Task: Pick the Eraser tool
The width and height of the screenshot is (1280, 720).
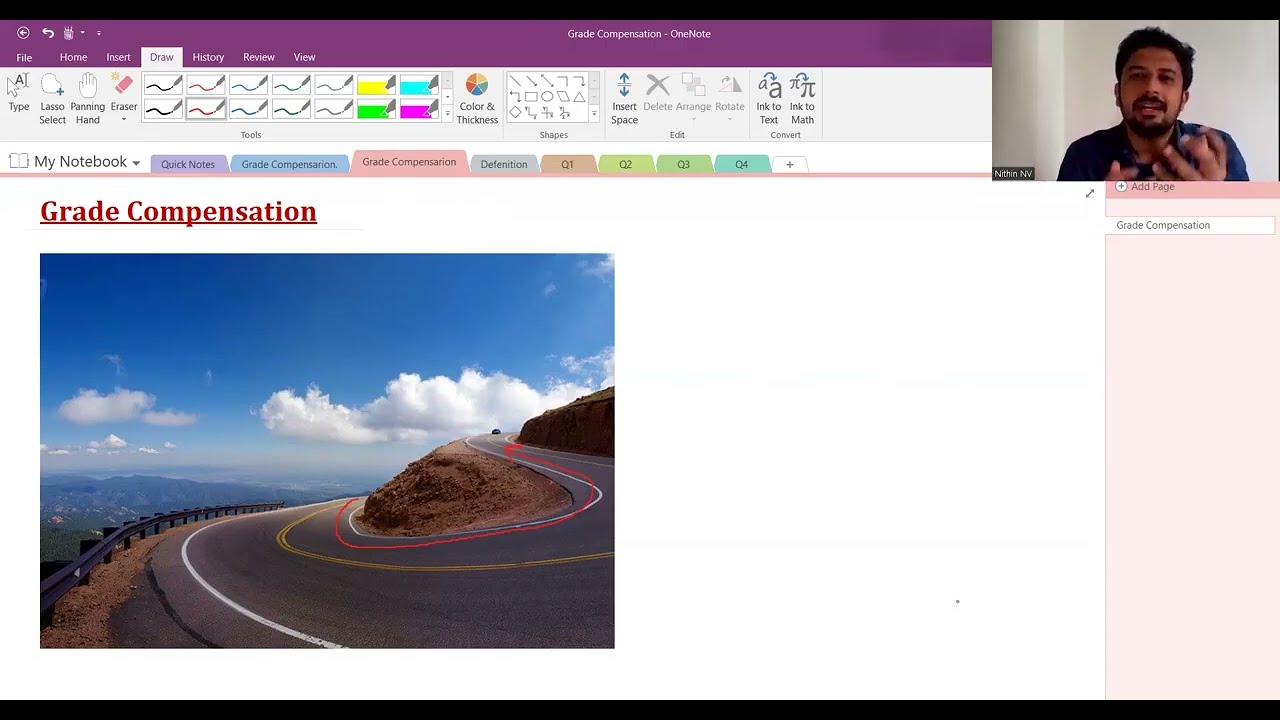Action: [x=124, y=93]
